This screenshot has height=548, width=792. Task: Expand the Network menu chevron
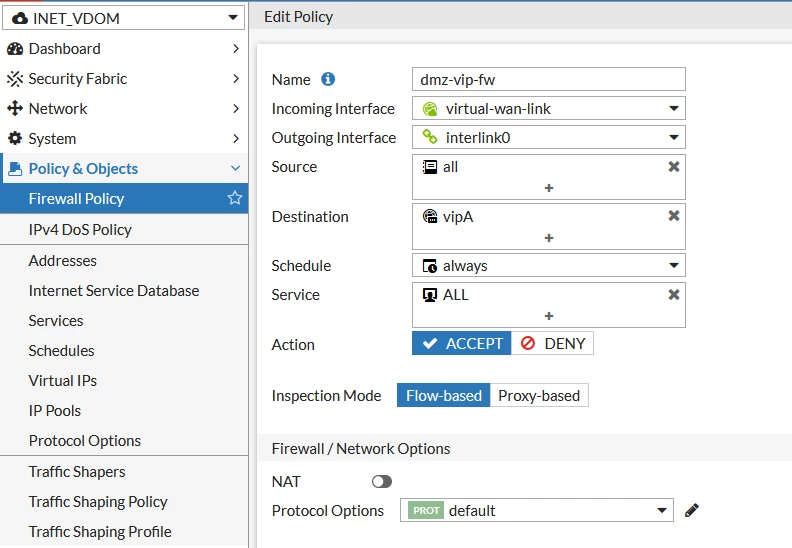(x=236, y=109)
